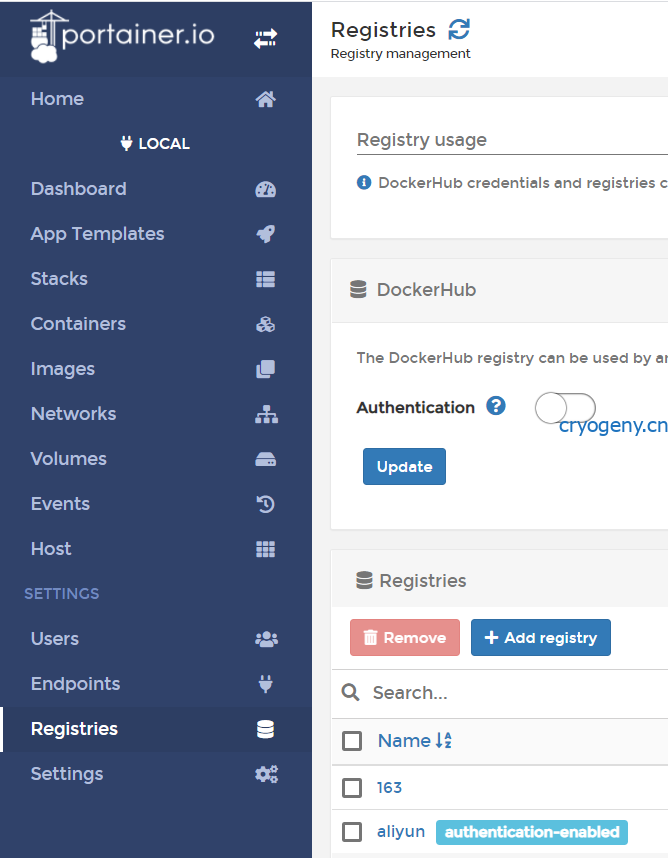This screenshot has width=668, height=858.
Task: Click the Containers cubes icon
Action: coord(266,324)
